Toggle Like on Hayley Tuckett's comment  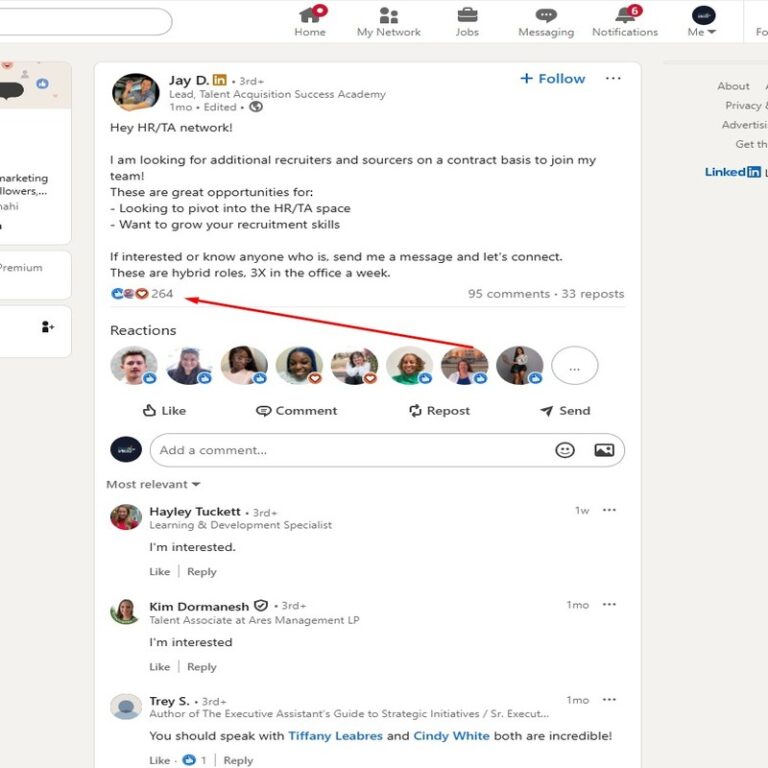pyautogui.click(x=160, y=572)
